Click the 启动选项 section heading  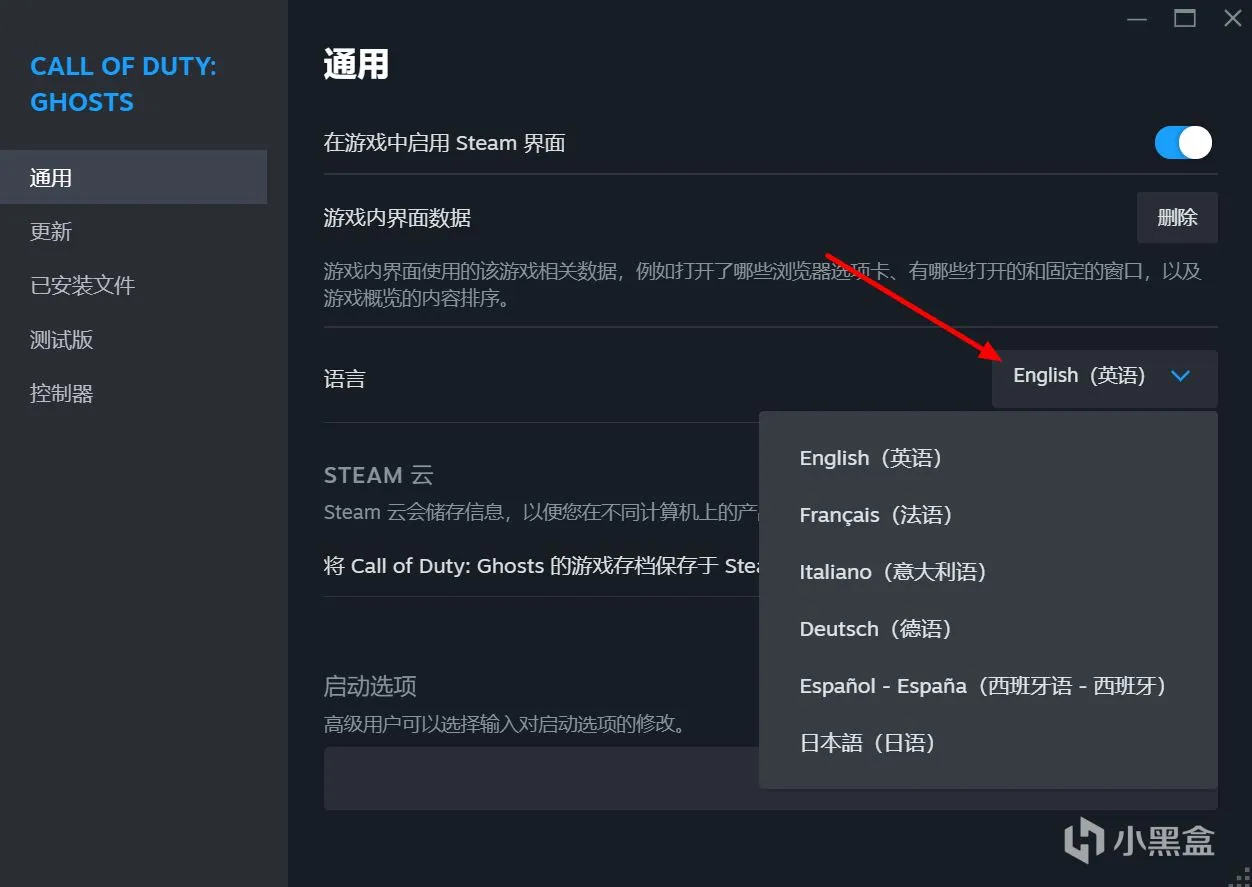[370, 686]
